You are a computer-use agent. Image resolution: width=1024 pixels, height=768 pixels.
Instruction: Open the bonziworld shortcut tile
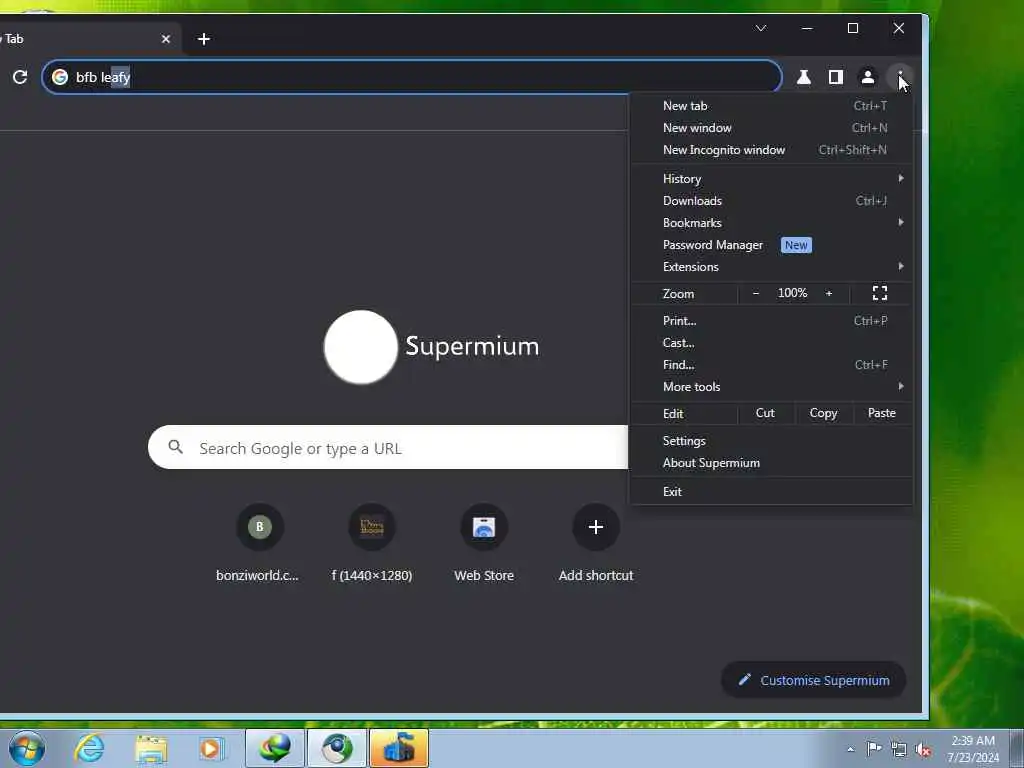pyautogui.click(x=259, y=542)
